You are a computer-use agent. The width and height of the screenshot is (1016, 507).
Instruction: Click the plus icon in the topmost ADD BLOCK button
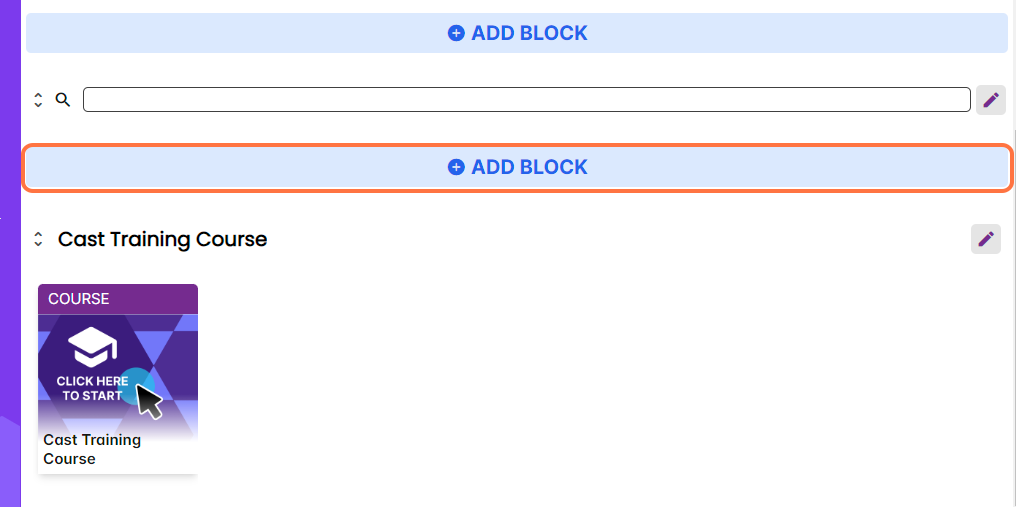(456, 33)
